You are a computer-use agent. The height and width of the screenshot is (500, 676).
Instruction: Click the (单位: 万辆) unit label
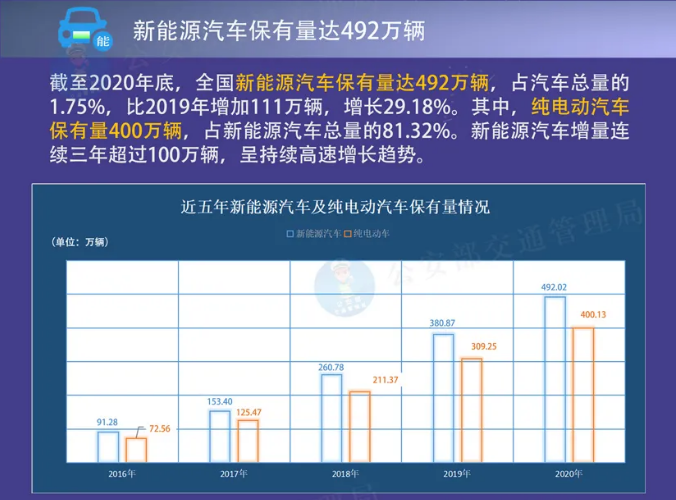pos(77,243)
